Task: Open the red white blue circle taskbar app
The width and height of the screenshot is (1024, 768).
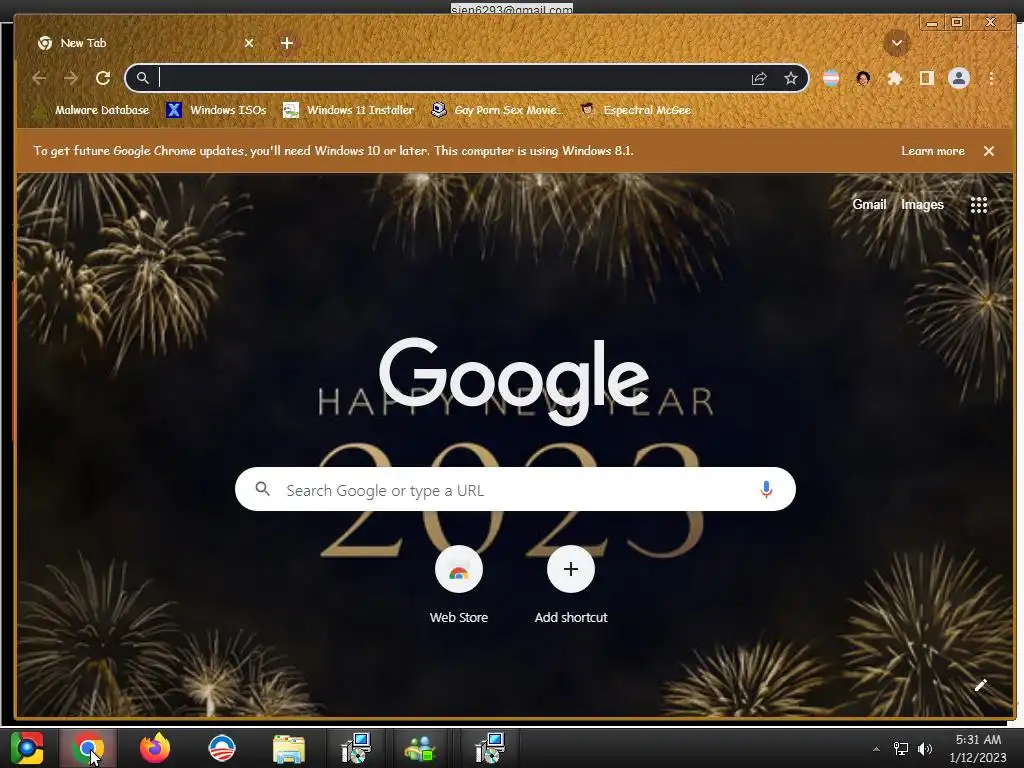Action: pyautogui.click(x=221, y=748)
